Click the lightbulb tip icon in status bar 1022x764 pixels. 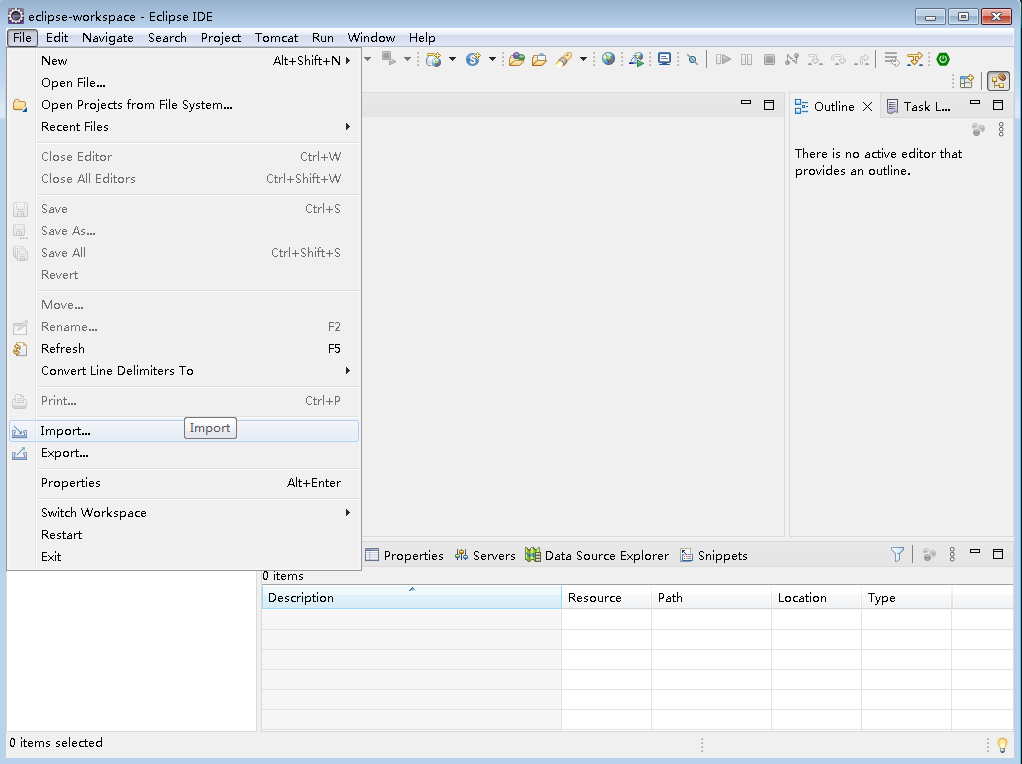coord(1002,744)
